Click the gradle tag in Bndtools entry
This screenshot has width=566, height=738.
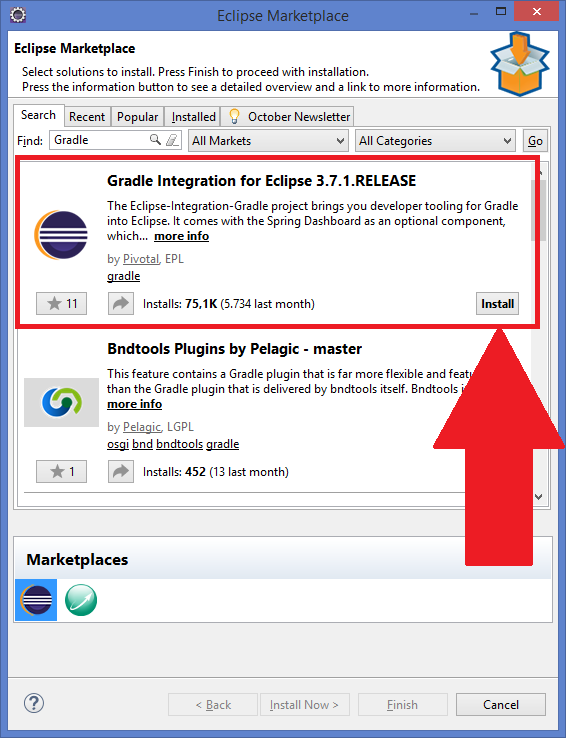click(x=223, y=444)
